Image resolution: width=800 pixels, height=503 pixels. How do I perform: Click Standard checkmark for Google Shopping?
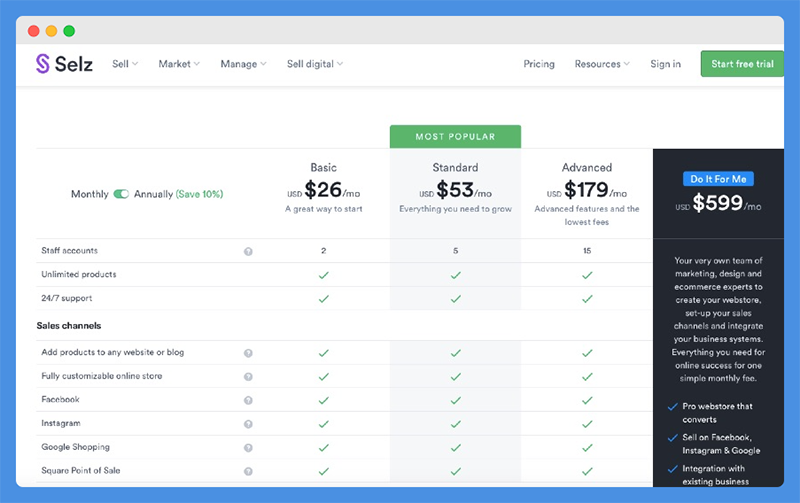pyautogui.click(x=456, y=448)
